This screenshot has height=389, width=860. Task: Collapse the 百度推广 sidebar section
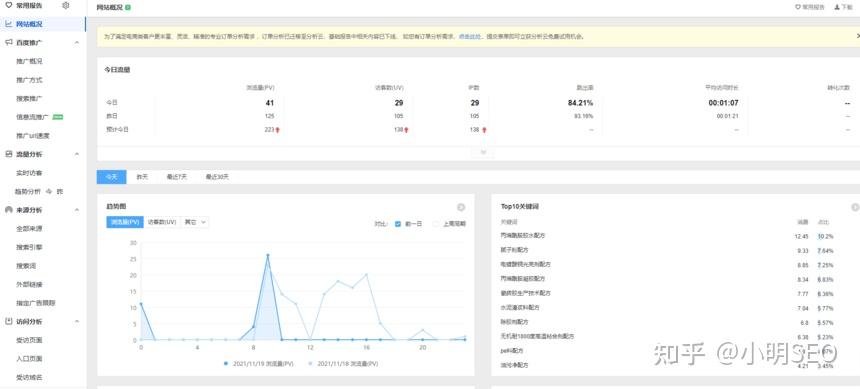pos(77,43)
